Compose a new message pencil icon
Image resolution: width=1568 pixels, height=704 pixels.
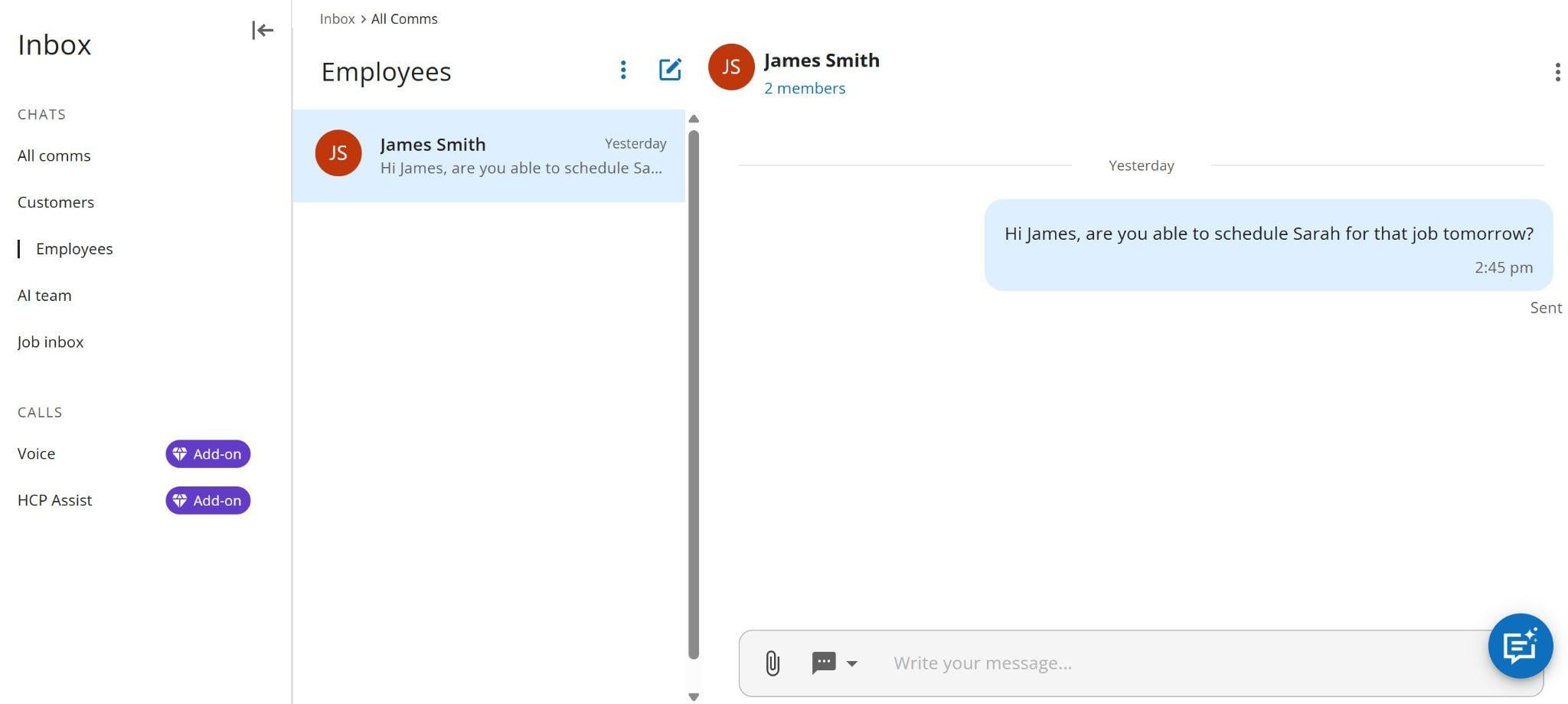coord(670,70)
